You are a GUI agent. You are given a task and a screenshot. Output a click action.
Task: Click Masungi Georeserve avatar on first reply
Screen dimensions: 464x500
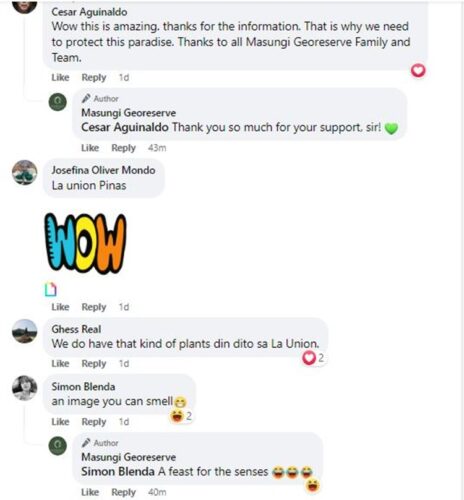pyautogui.click(x=58, y=102)
